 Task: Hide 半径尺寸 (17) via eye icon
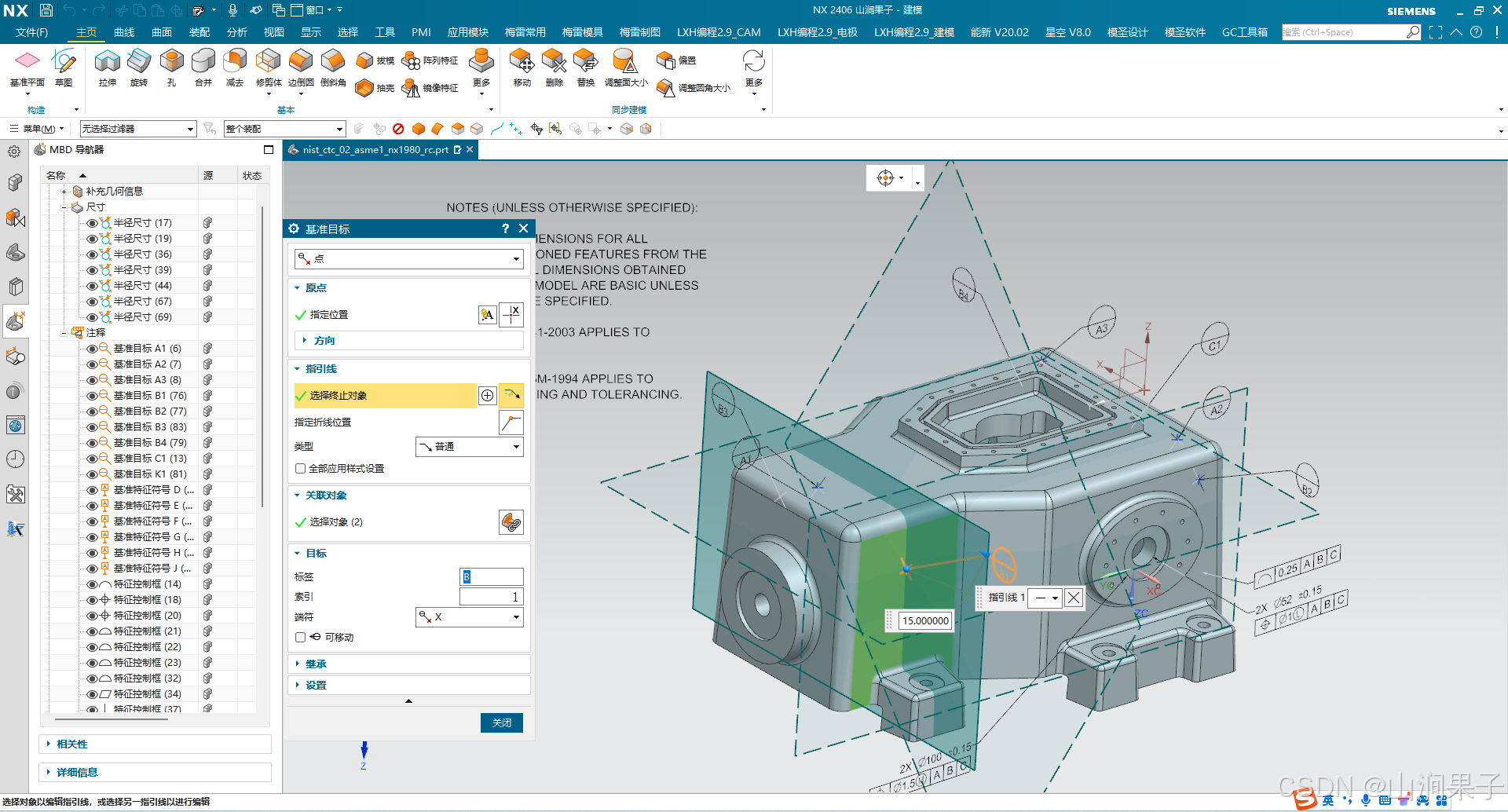[x=92, y=223]
